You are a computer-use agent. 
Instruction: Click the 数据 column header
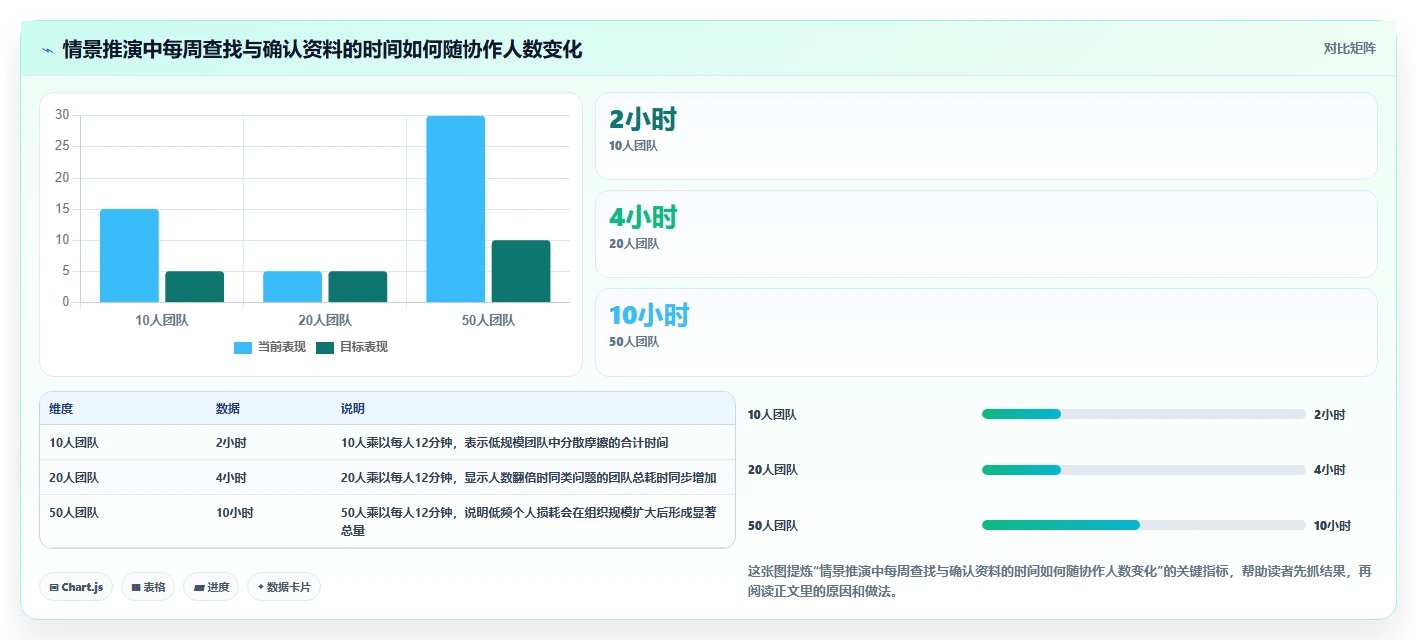click(228, 409)
